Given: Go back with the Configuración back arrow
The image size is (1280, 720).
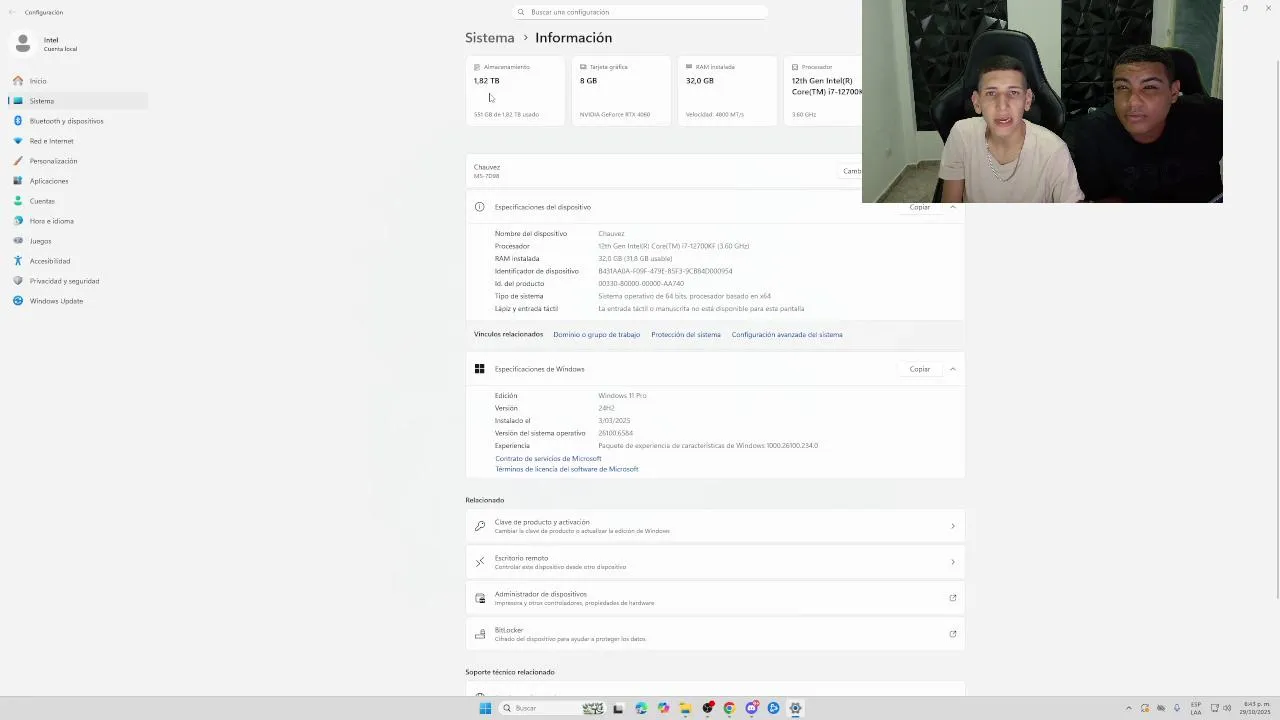Looking at the screenshot, I should coord(12,12).
